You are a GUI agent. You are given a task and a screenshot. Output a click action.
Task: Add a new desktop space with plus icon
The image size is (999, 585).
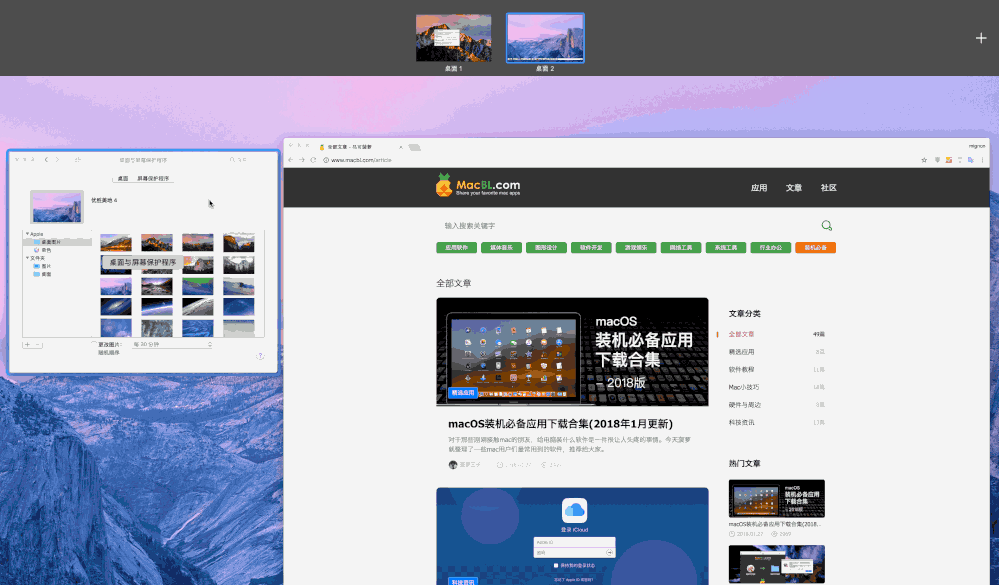(981, 38)
